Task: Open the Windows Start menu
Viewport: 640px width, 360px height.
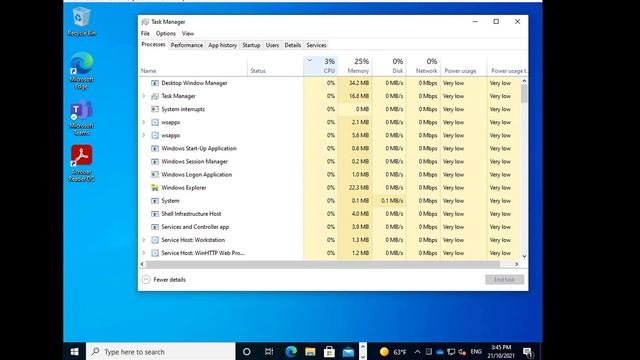Action: 74,351
